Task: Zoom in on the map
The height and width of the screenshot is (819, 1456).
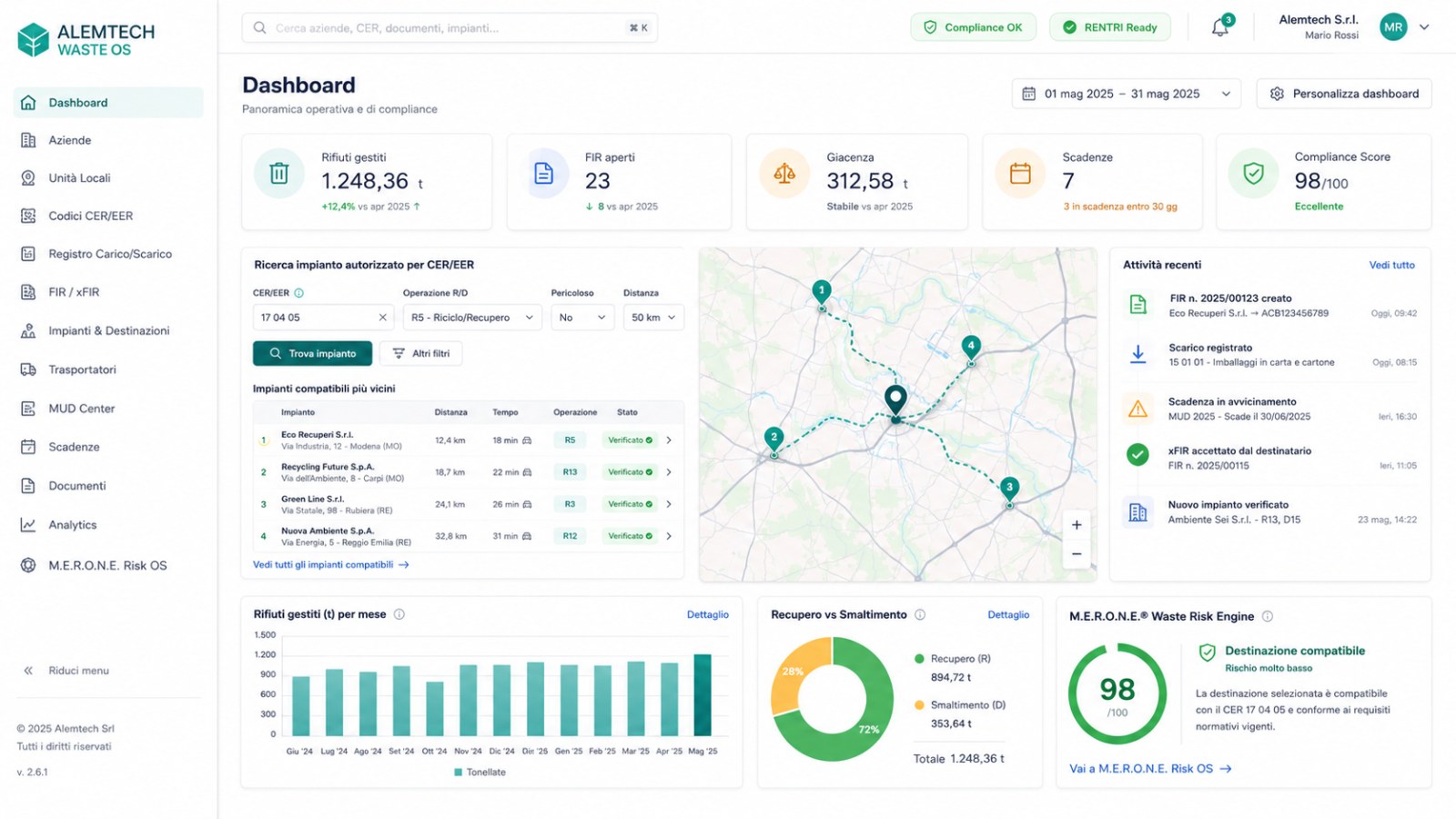Action: tap(1077, 525)
